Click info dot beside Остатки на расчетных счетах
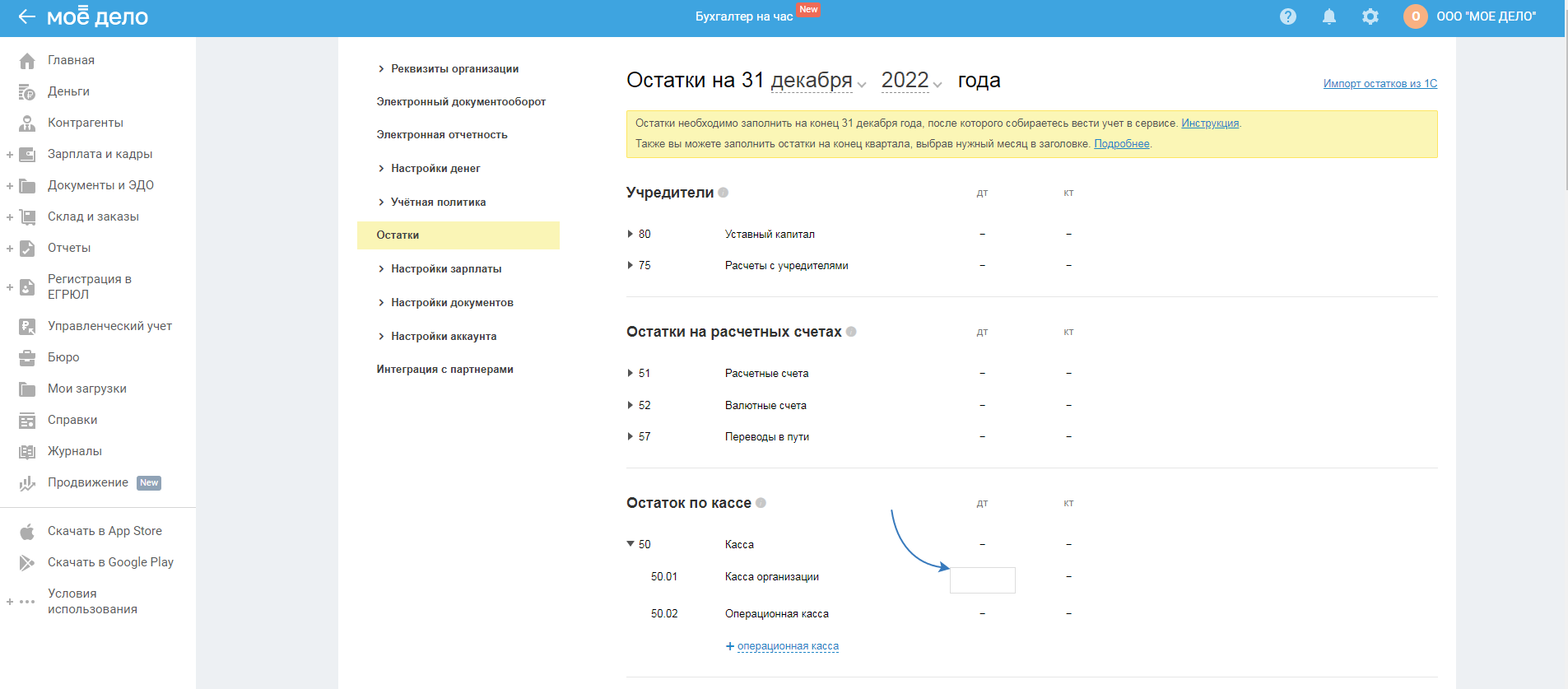Screen dimensions: 1568x689 click(x=851, y=332)
